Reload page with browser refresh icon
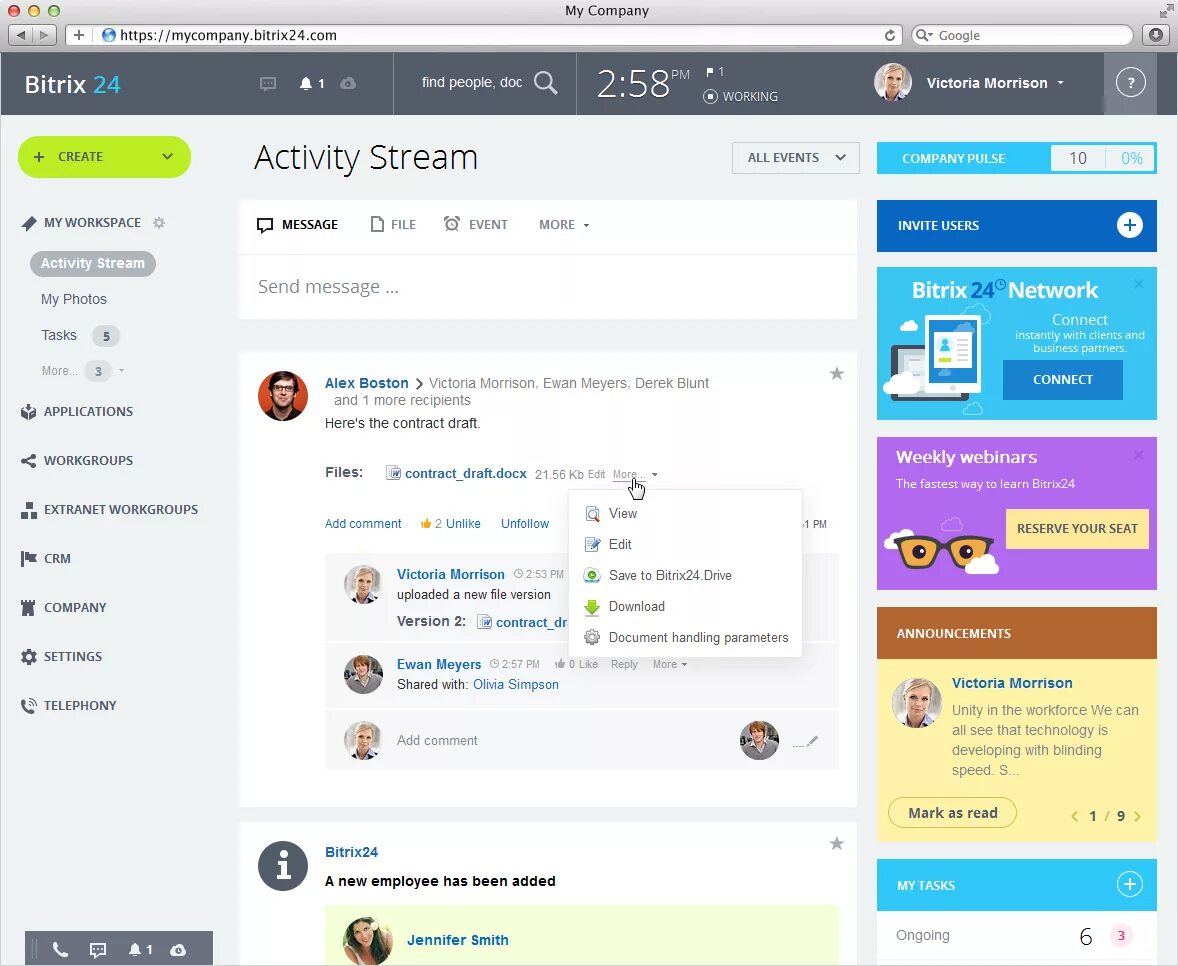Image resolution: width=1178 pixels, height=966 pixels. pos(890,35)
